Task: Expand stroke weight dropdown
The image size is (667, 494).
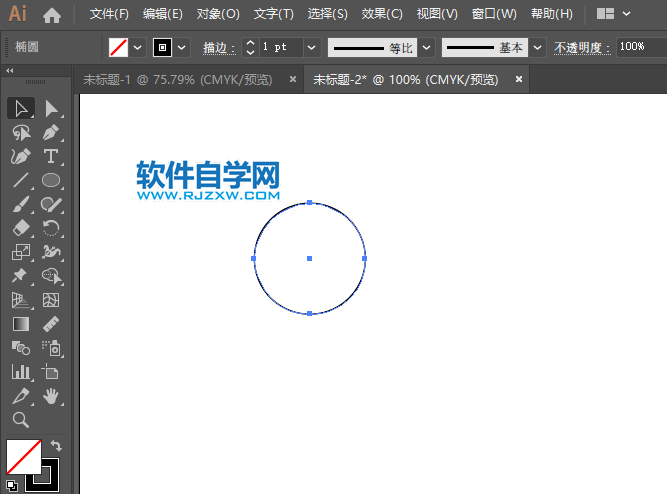Action: [x=311, y=47]
